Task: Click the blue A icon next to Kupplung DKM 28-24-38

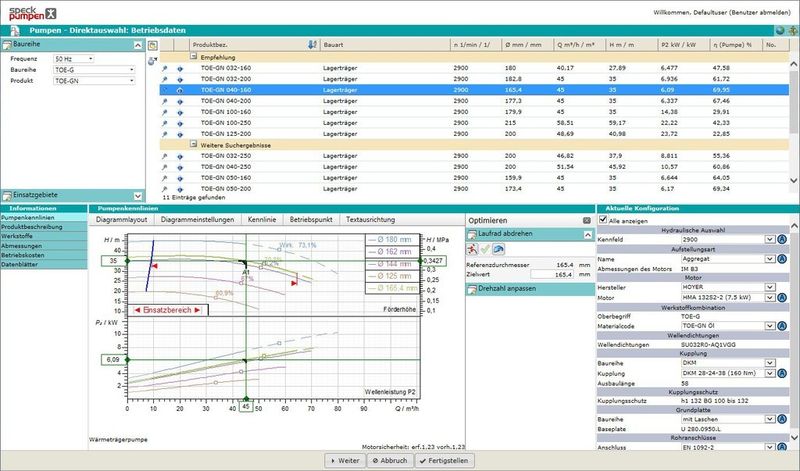Action: click(x=782, y=373)
